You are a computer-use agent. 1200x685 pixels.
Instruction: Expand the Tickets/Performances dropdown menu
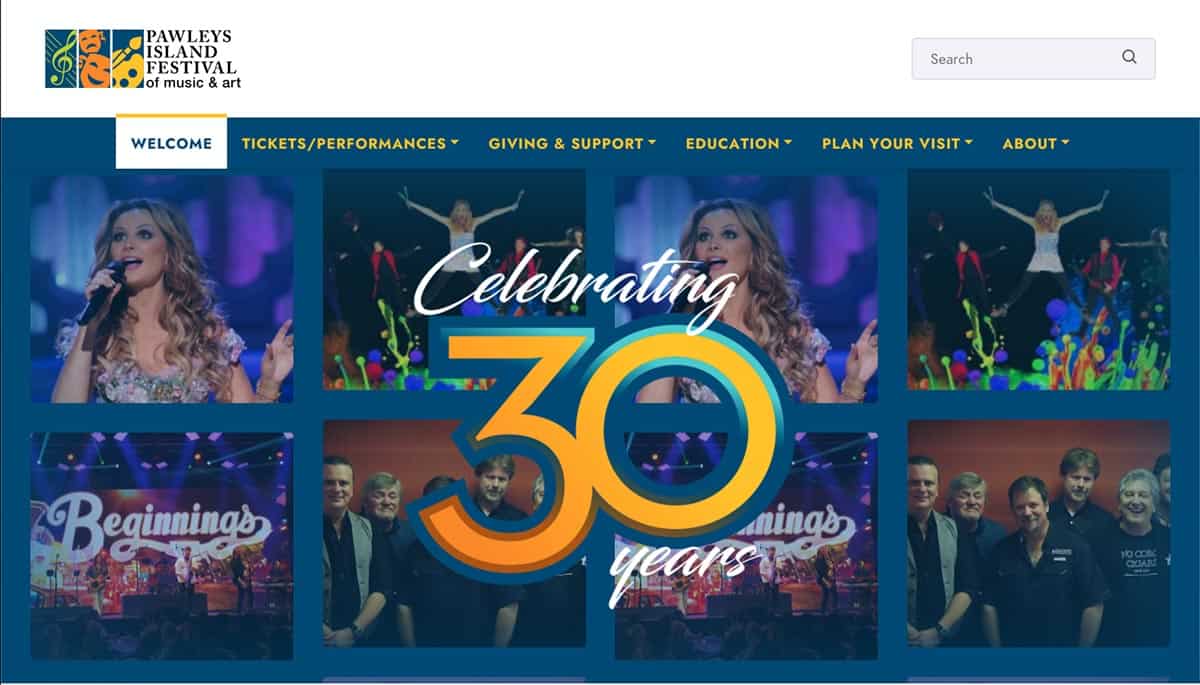point(350,143)
